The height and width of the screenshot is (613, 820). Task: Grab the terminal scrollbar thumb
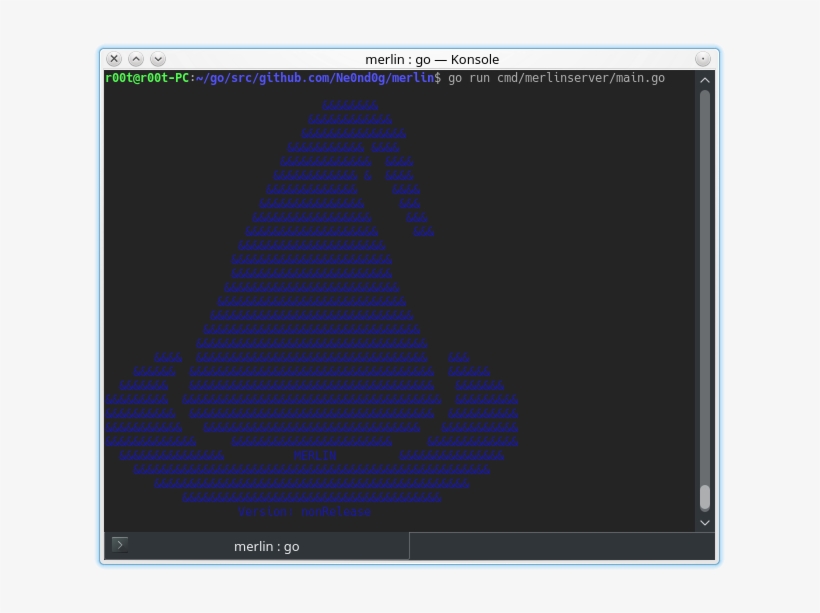point(705,497)
